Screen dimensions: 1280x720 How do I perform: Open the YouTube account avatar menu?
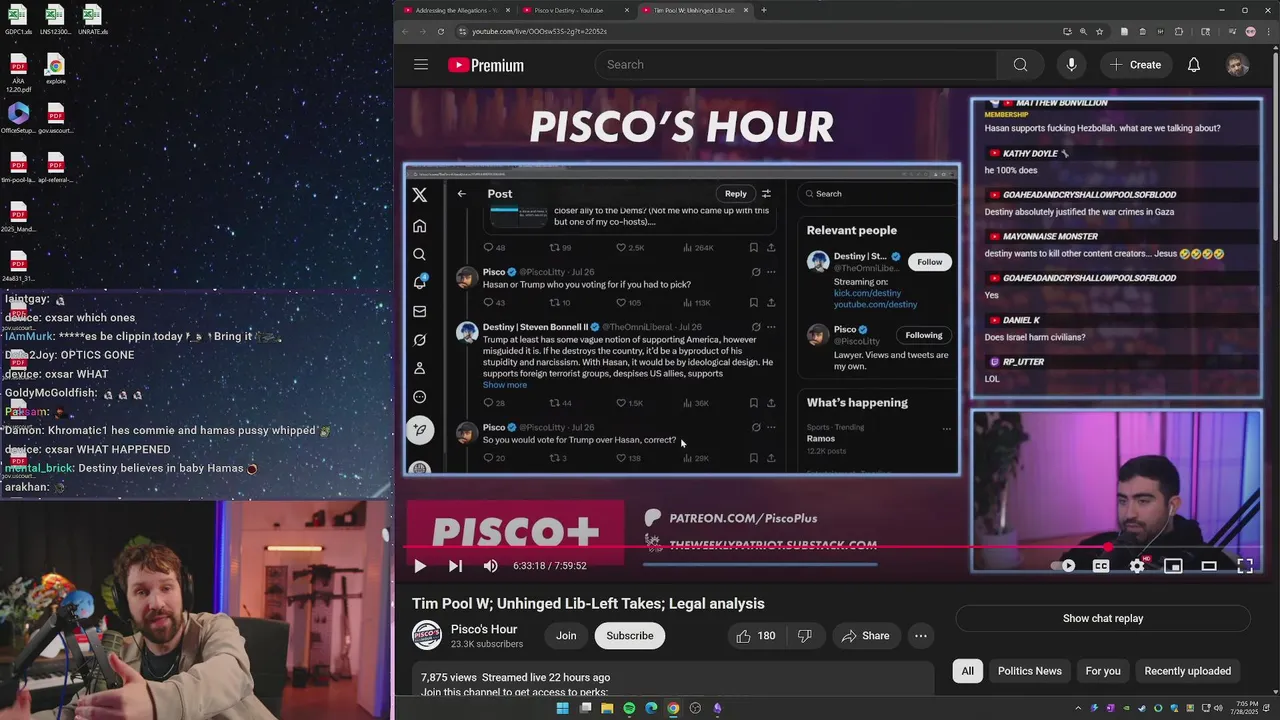click(x=1238, y=65)
